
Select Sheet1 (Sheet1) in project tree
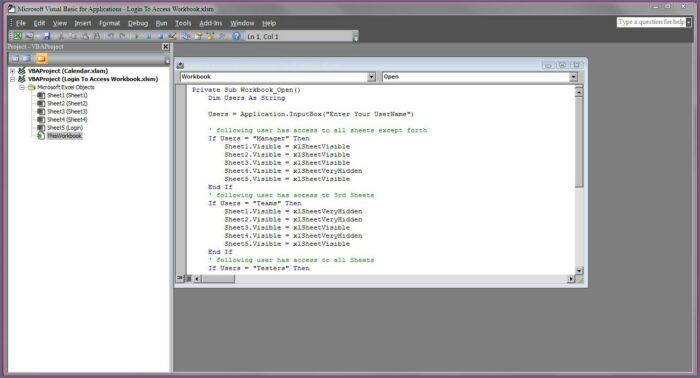coord(67,96)
